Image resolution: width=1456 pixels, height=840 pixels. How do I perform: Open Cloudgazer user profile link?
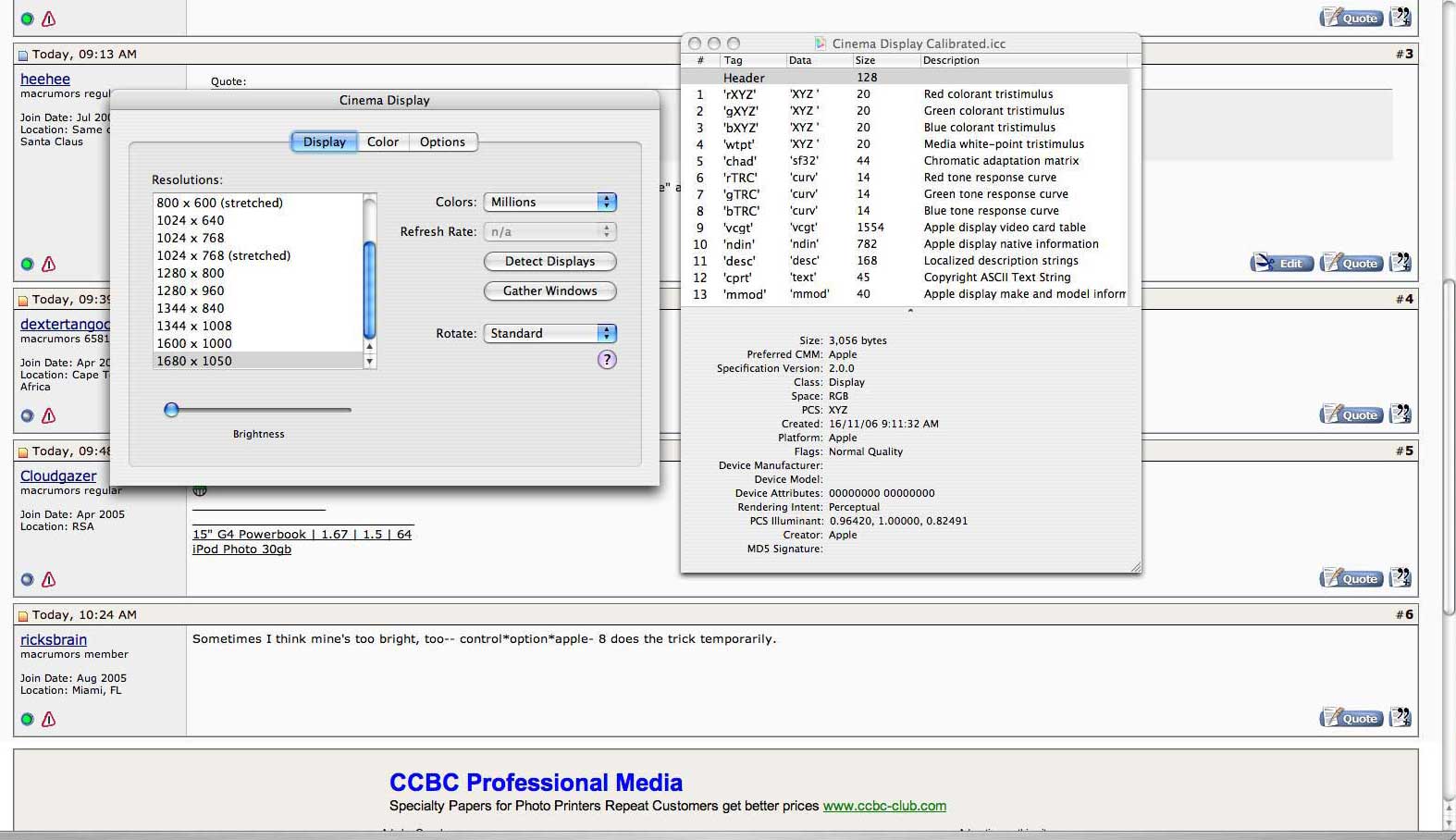coord(58,476)
